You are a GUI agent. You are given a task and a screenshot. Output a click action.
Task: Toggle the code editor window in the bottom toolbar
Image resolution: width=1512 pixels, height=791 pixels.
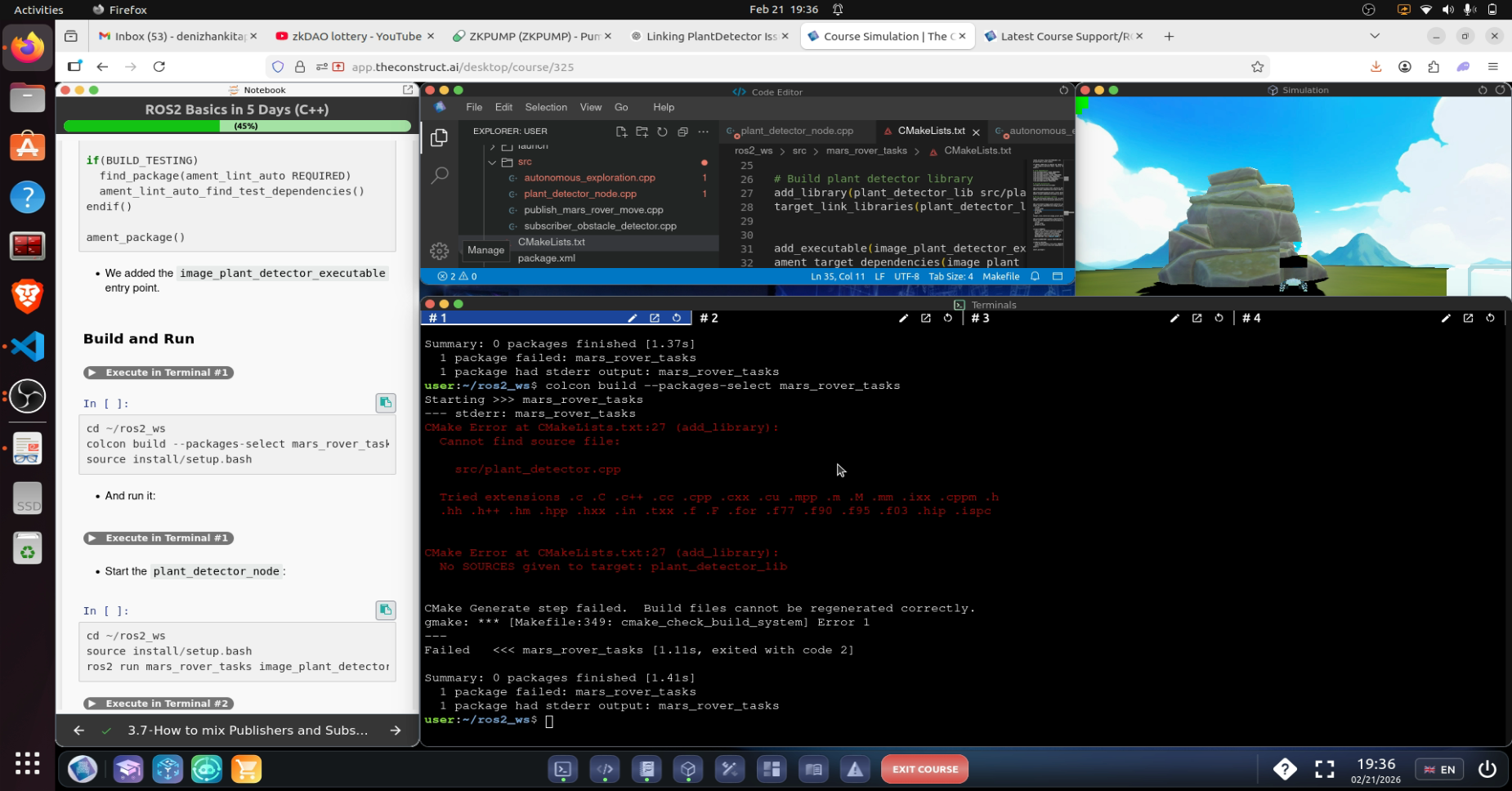point(605,769)
